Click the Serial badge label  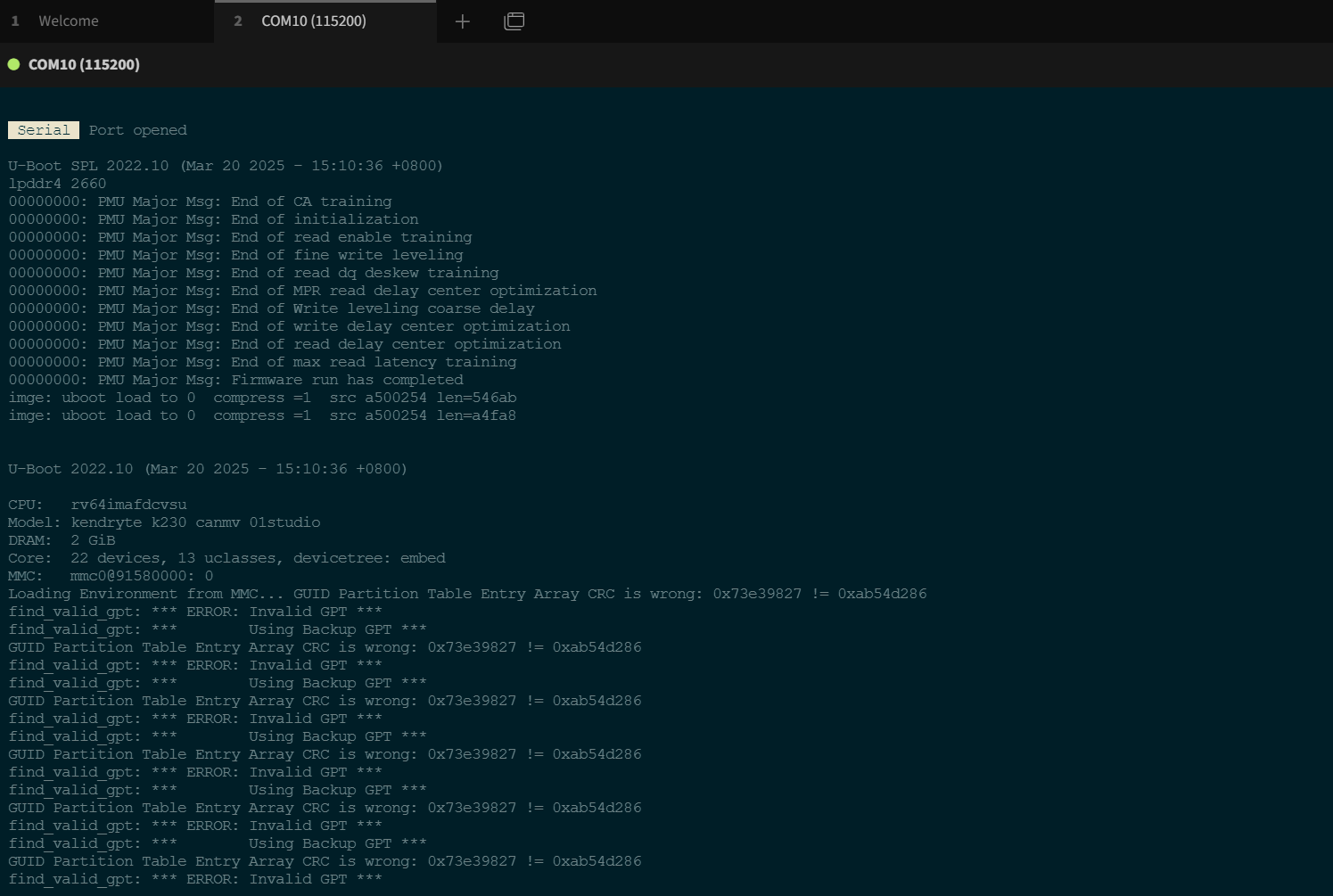(x=44, y=130)
